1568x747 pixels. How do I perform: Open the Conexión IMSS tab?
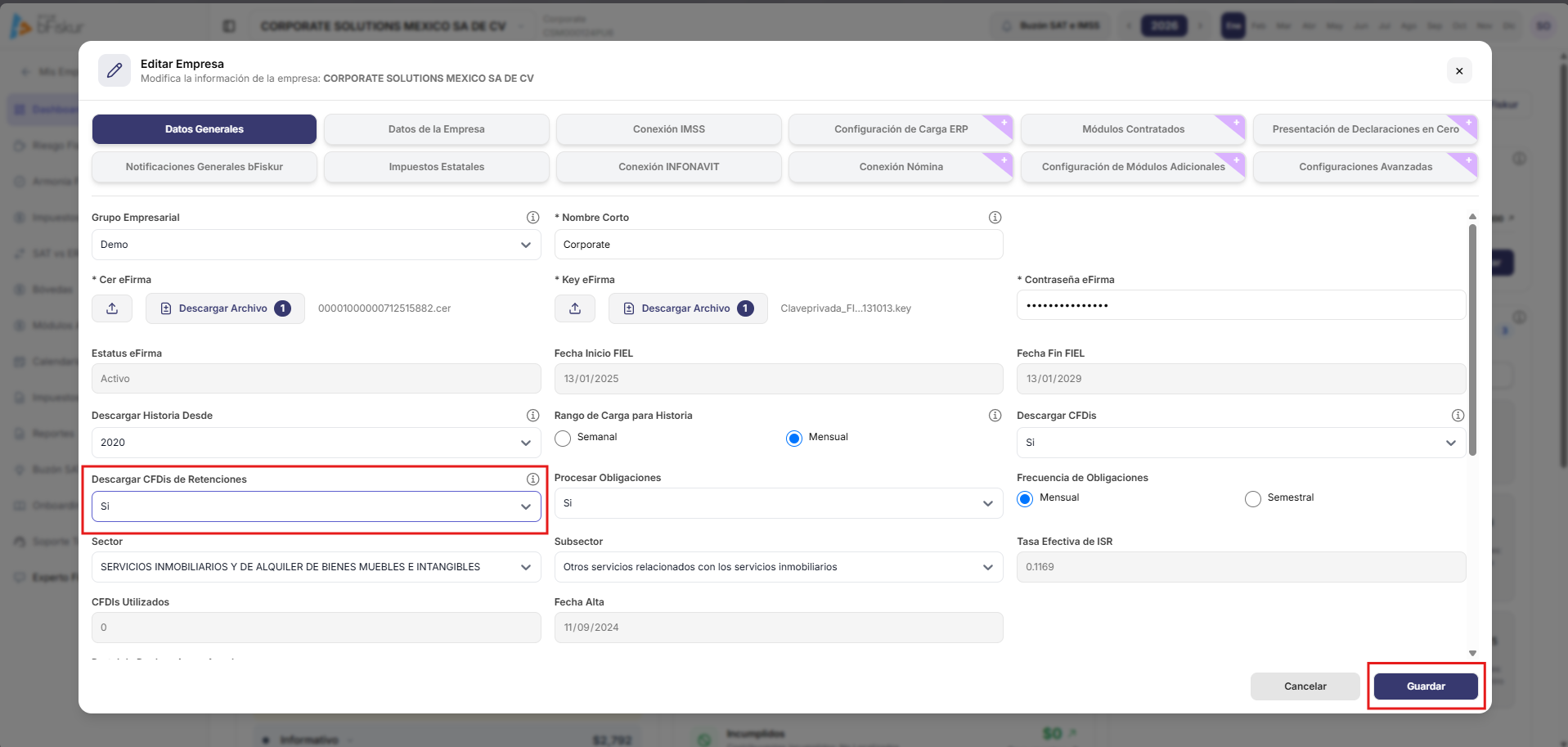pyautogui.click(x=669, y=129)
